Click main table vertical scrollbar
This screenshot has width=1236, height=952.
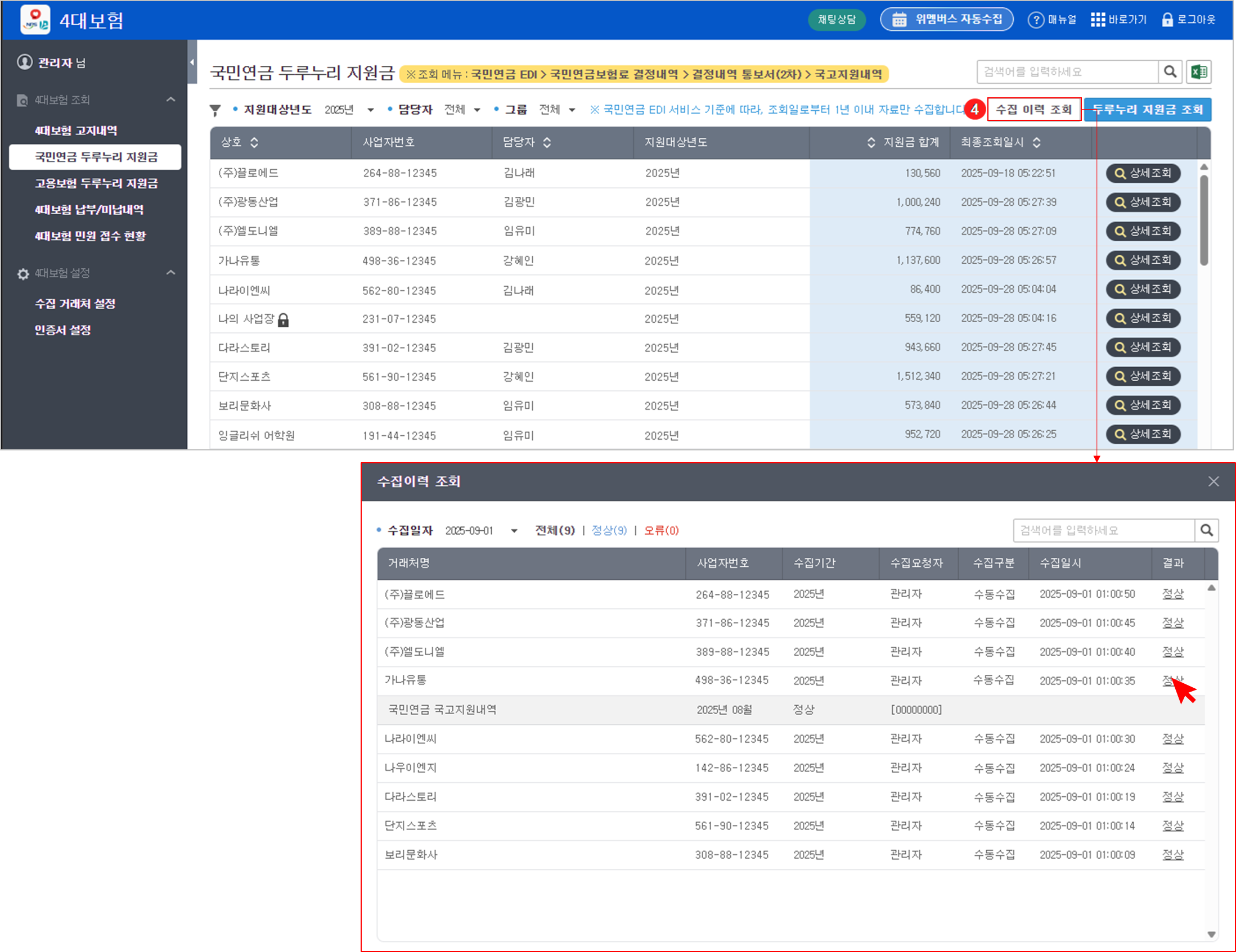tap(1204, 220)
